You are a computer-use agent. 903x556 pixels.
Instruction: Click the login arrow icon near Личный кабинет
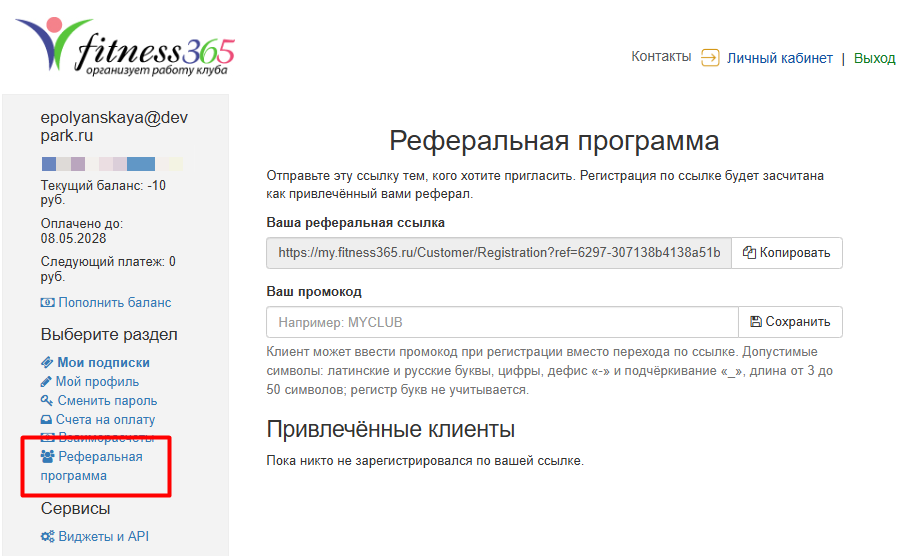coord(710,58)
